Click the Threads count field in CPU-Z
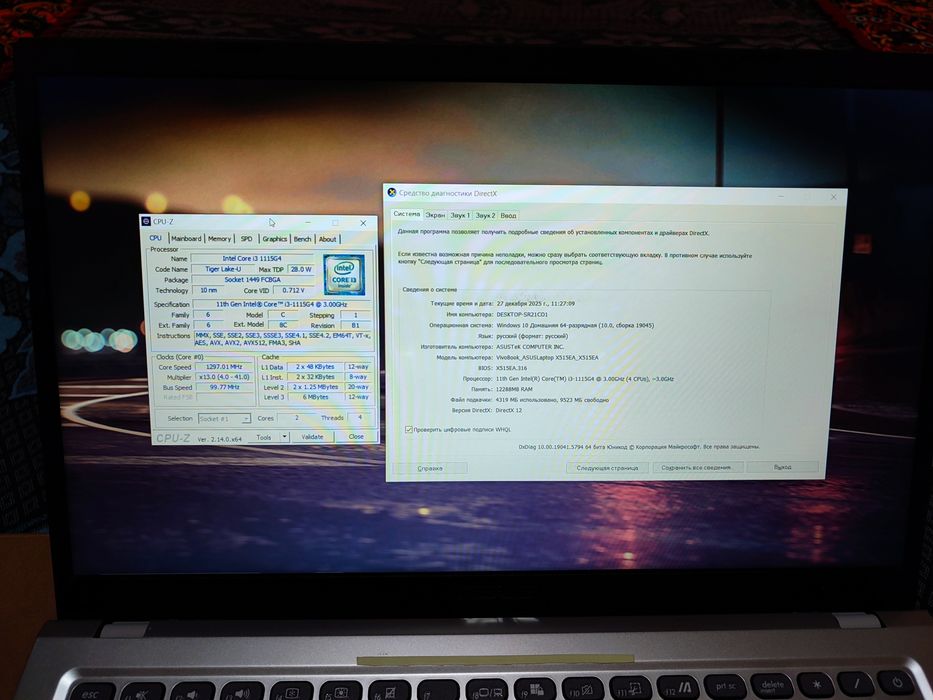 [x=359, y=418]
